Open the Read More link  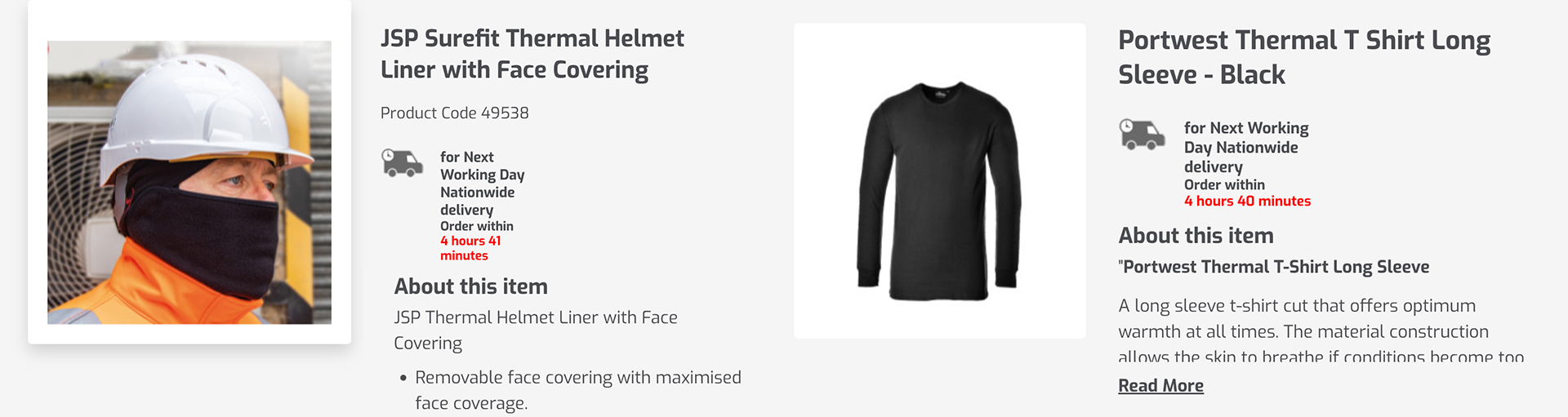click(1160, 385)
